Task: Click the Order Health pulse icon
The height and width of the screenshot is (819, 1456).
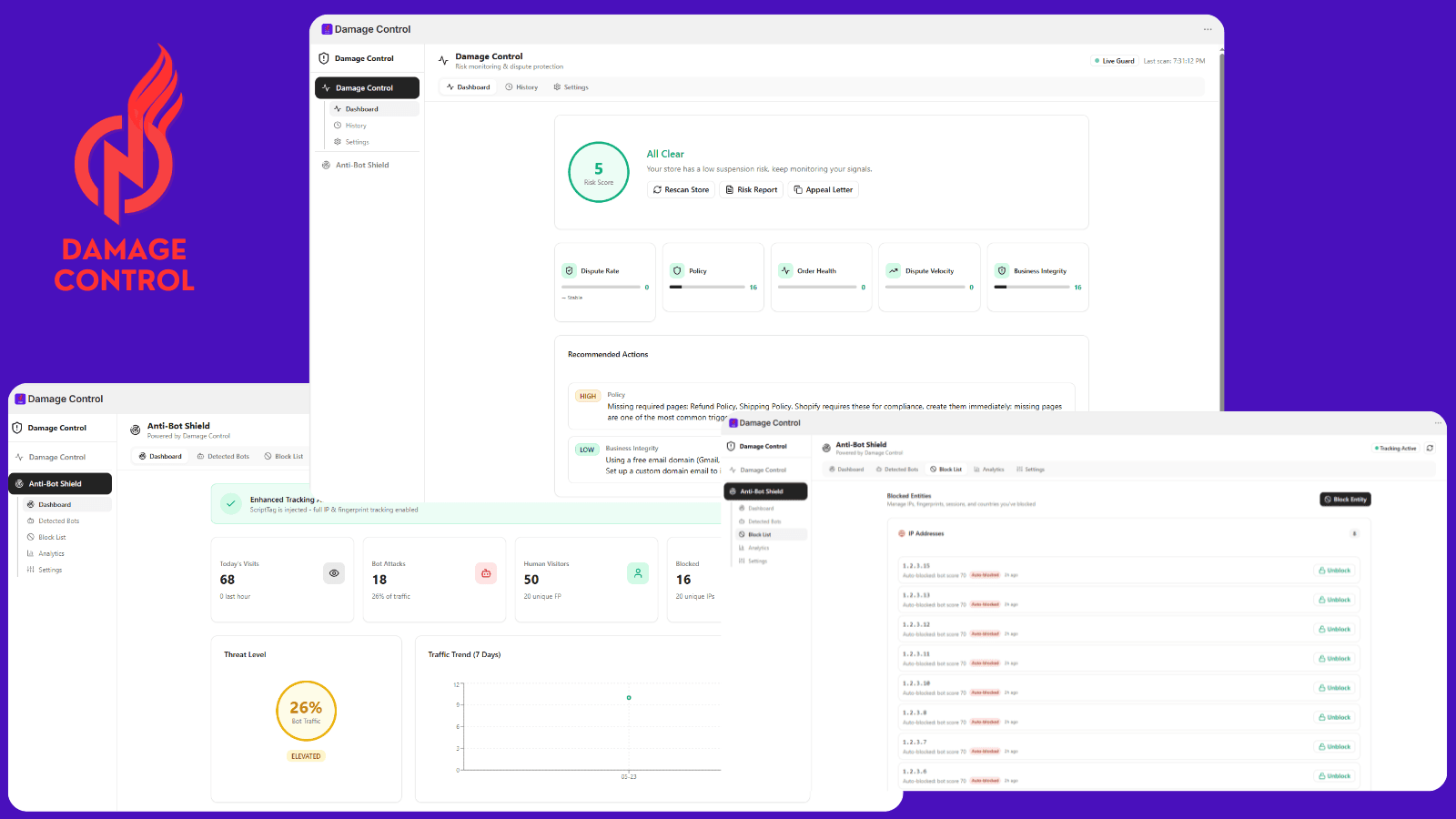Action: coord(786,270)
